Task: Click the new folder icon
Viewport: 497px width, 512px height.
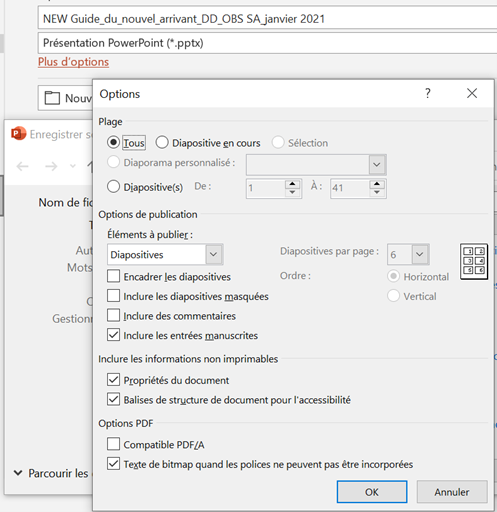Action: coord(52,98)
